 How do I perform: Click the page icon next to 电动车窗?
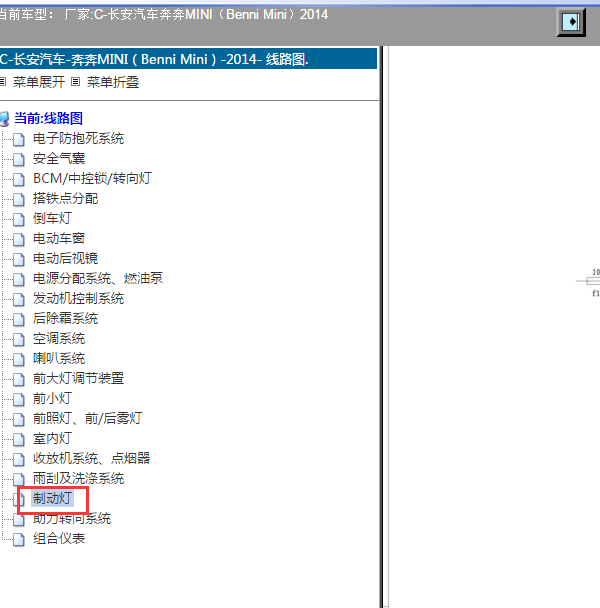click(18, 239)
